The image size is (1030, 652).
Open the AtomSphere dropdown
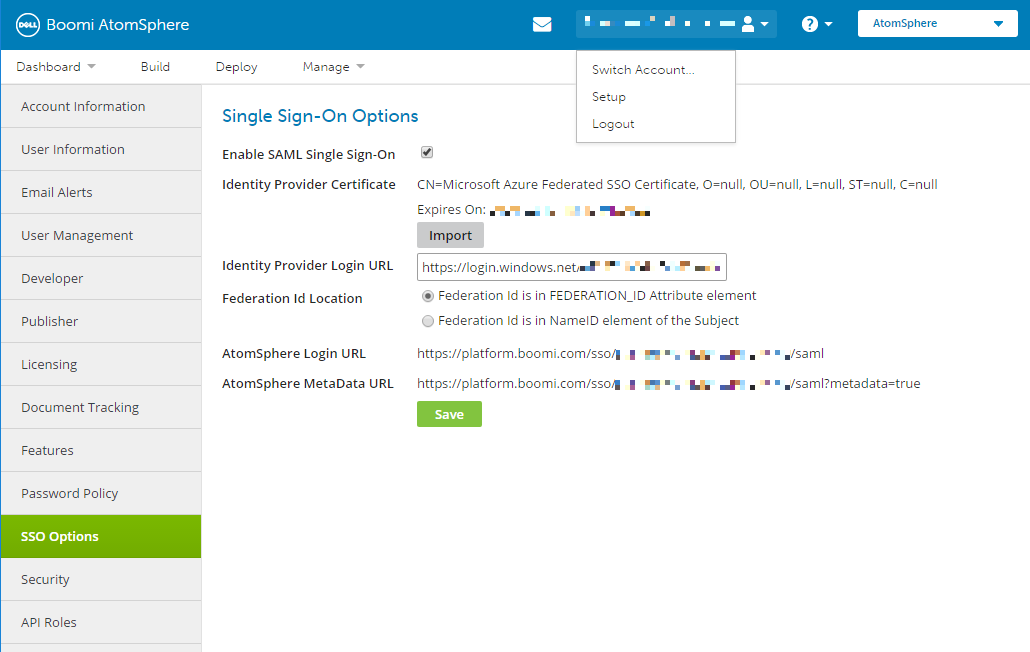pos(936,22)
